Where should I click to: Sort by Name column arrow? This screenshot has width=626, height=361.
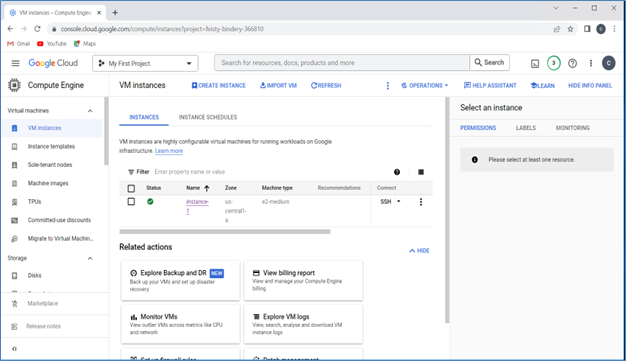206,188
